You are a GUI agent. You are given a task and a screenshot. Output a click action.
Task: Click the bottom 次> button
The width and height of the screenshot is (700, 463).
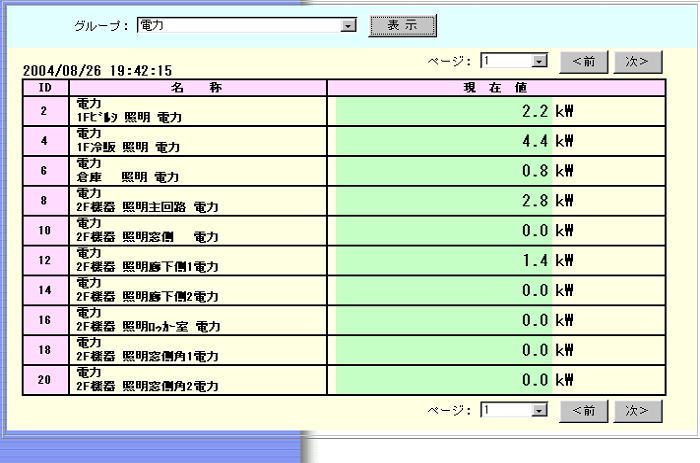tap(638, 411)
